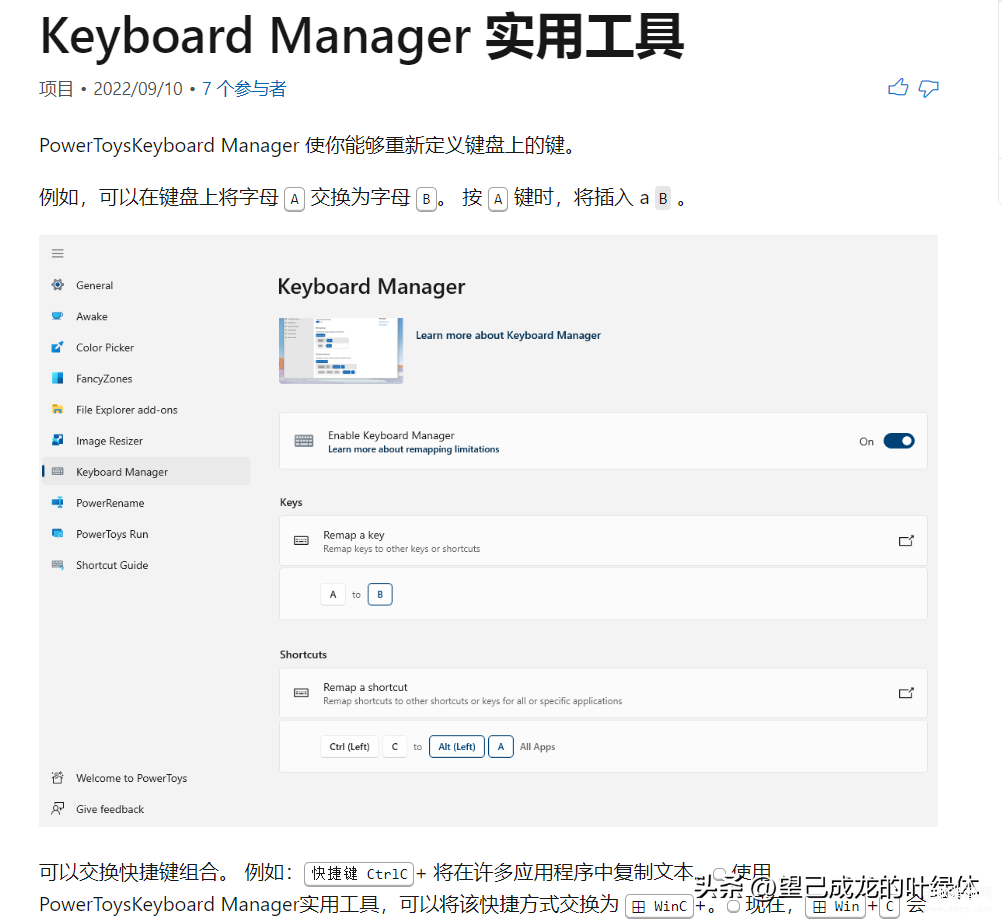Click the Welcome to PowerToys icon
The image size is (1002, 922).
click(x=58, y=778)
